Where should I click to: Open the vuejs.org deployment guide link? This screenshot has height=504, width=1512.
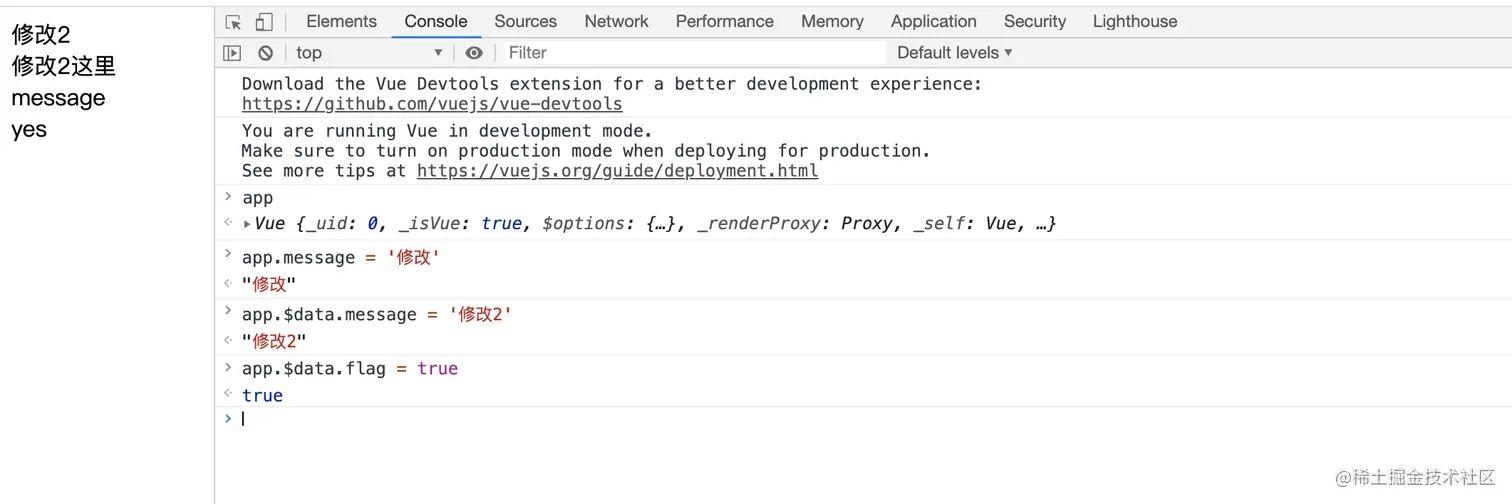tap(618, 171)
